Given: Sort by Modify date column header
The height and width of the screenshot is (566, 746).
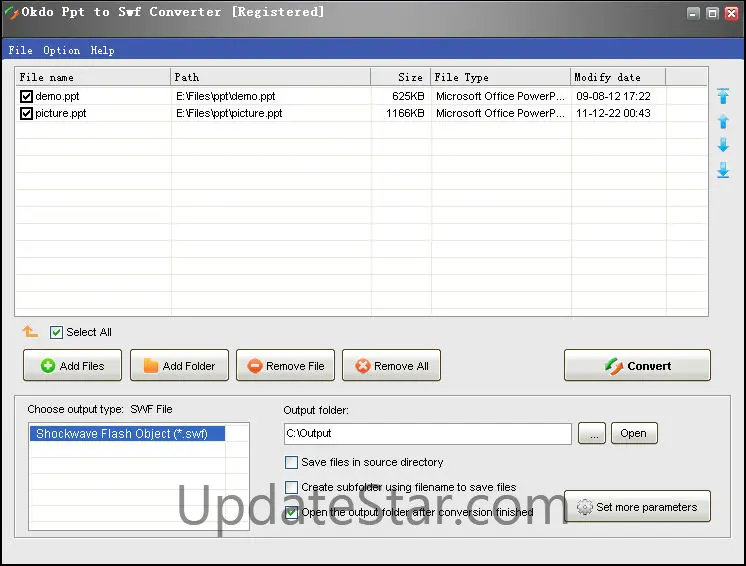Looking at the screenshot, I should click(618, 77).
